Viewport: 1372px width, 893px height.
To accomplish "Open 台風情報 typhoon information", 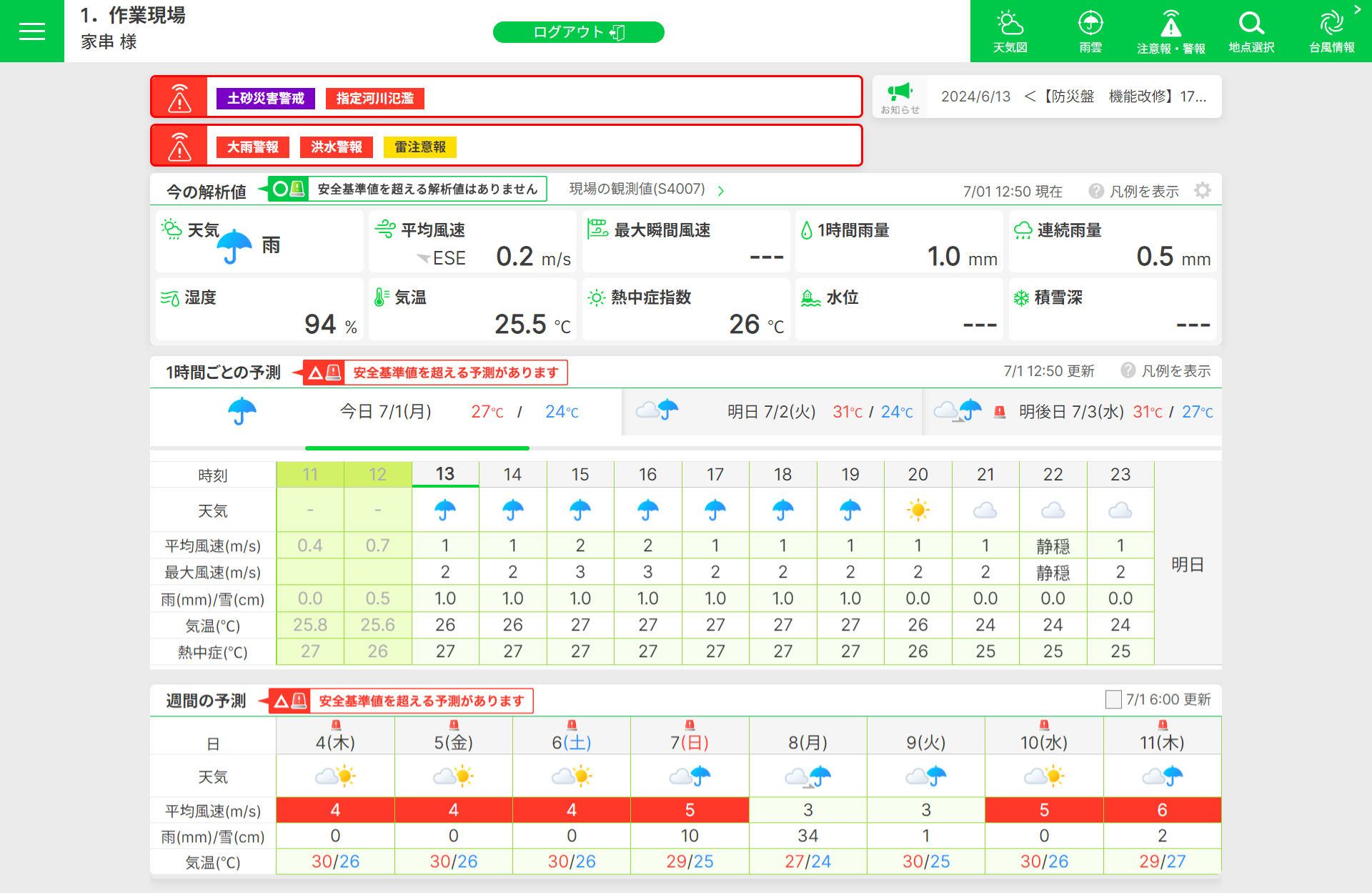I will 1331,31.
